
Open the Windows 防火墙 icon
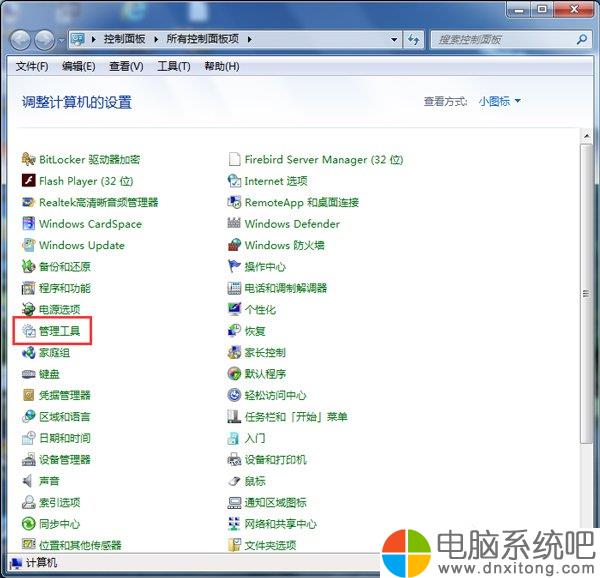pos(234,245)
